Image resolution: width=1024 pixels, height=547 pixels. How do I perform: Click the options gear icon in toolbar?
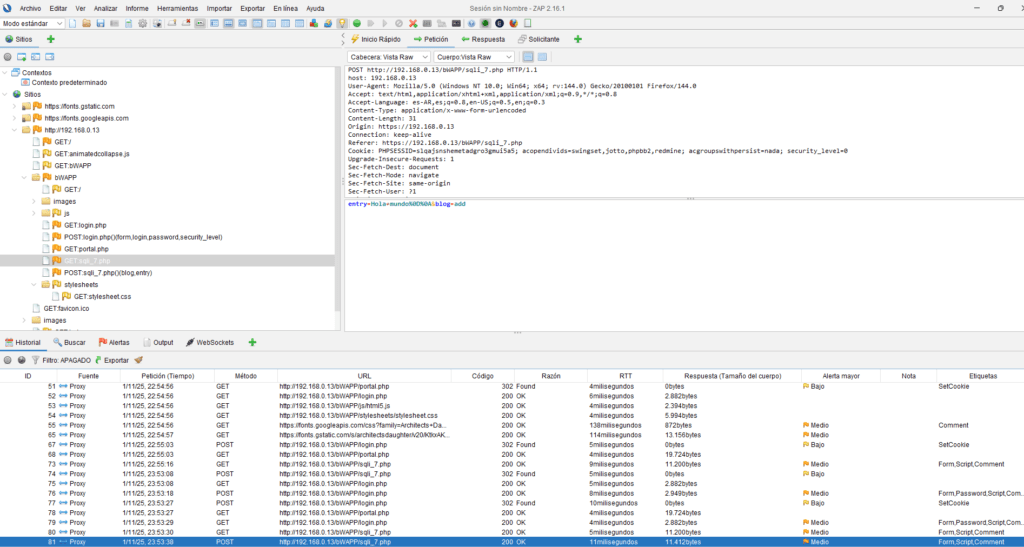coord(142,22)
